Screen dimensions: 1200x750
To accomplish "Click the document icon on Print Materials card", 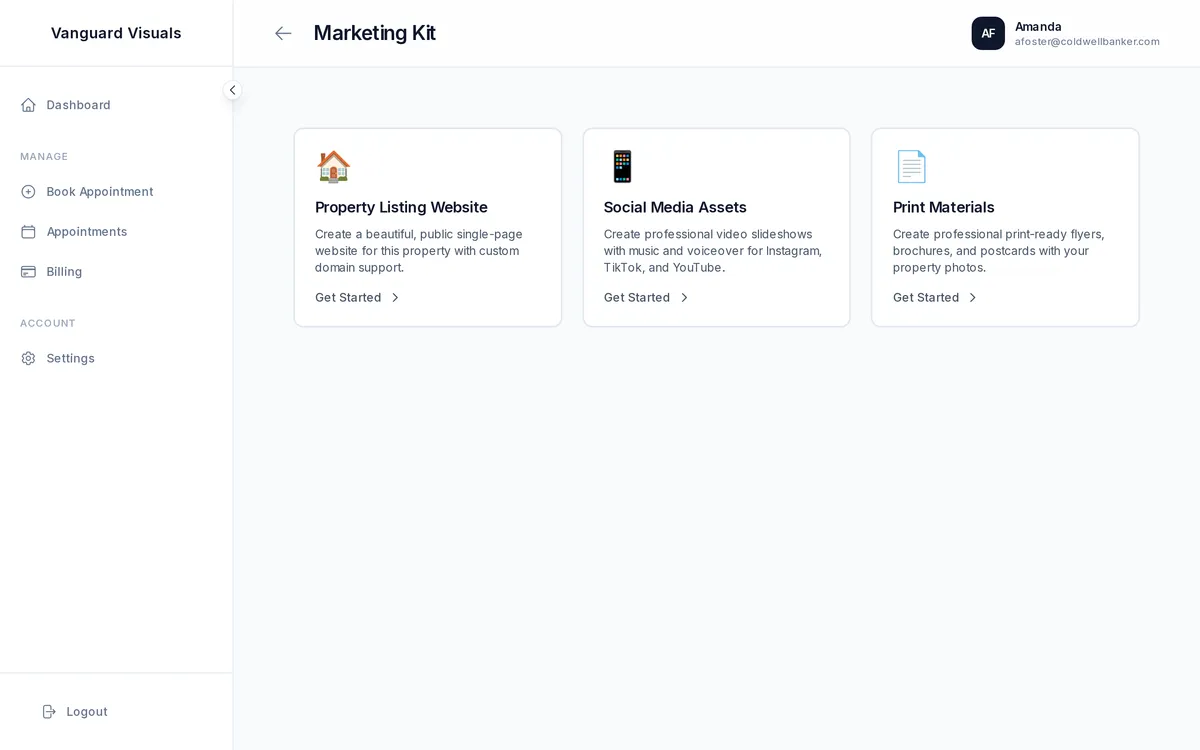I will (x=911, y=166).
